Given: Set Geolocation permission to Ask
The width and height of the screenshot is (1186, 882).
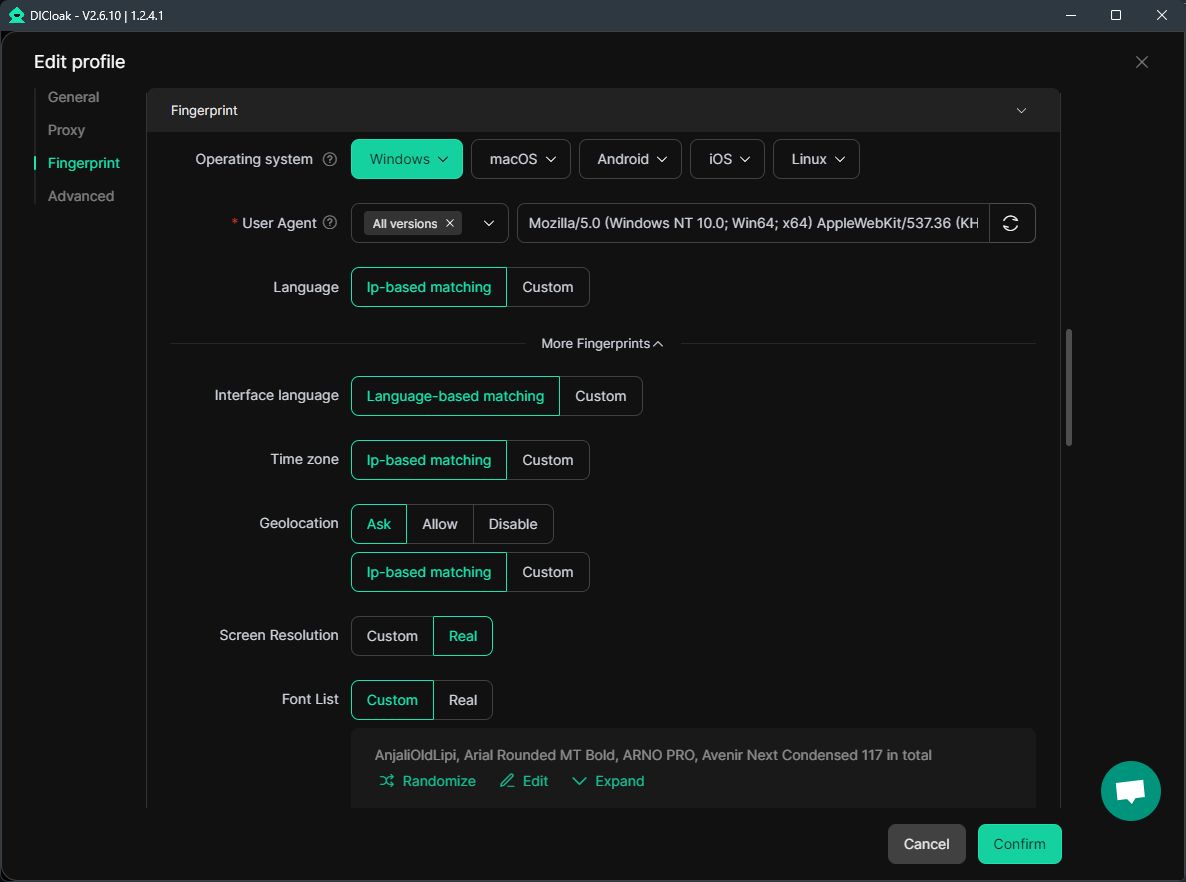Looking at the screenshot, I should (x=379, y=524).
